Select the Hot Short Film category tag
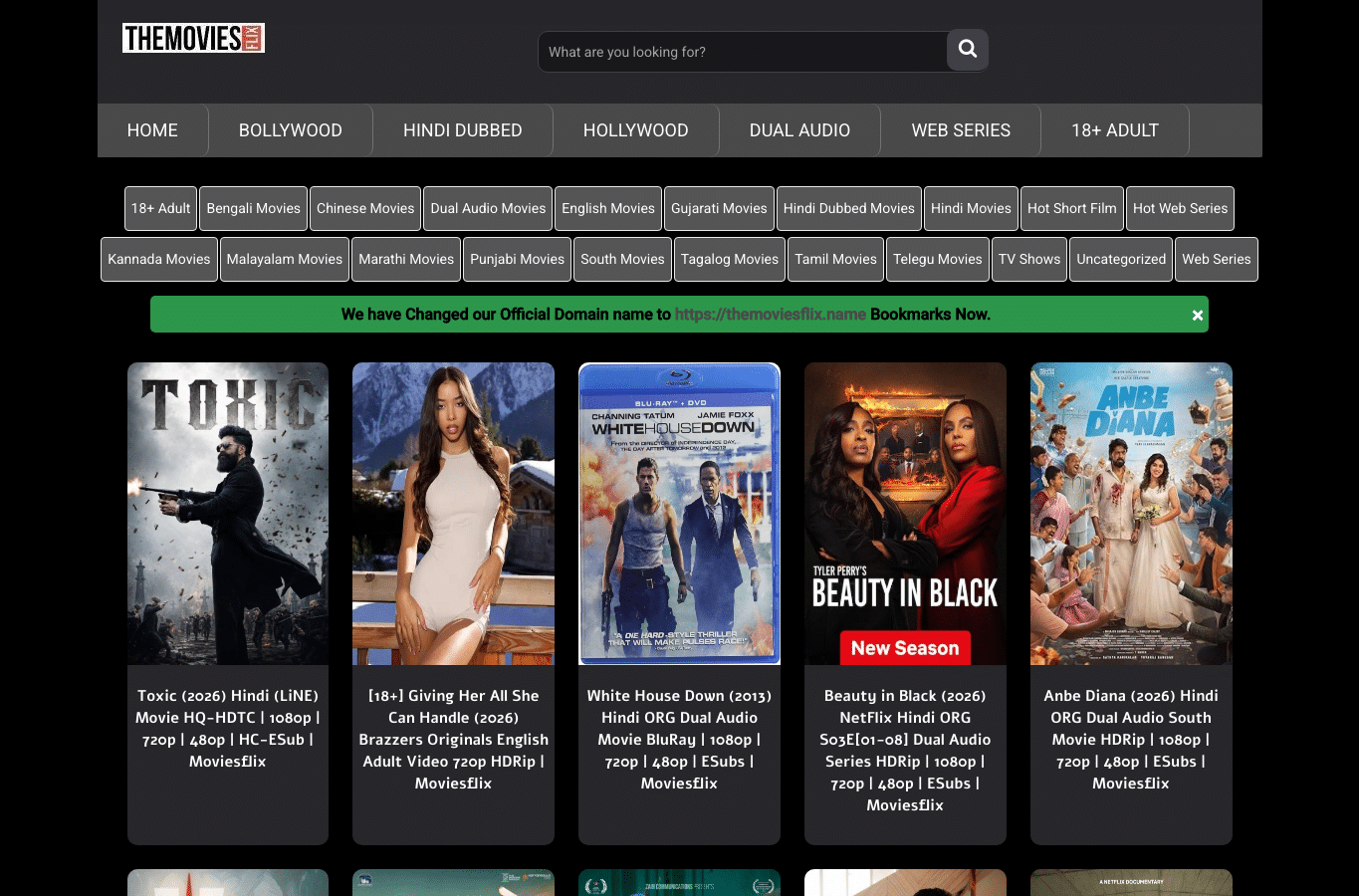Viewport: 1359px width, 896px height. 1072,208
